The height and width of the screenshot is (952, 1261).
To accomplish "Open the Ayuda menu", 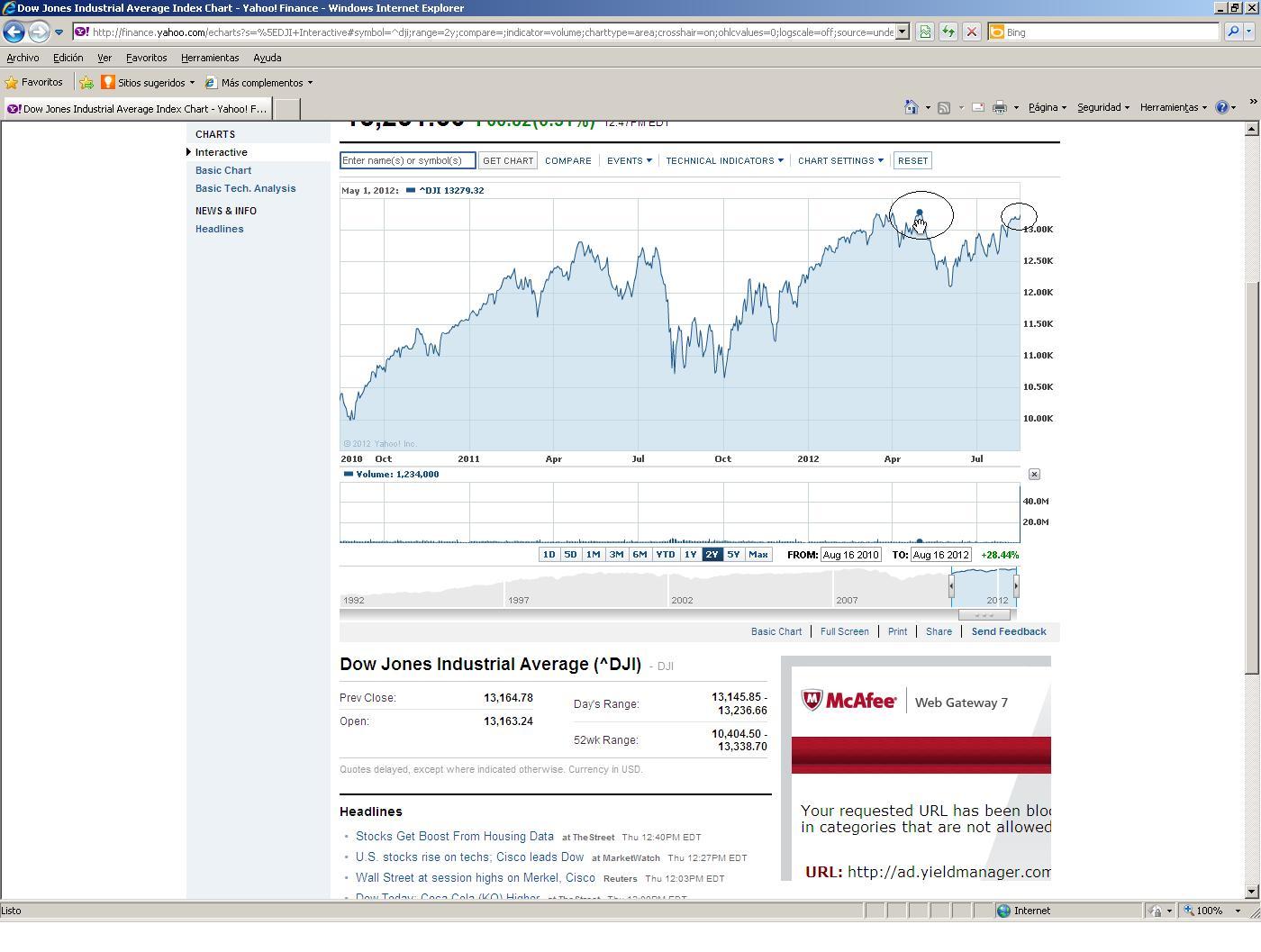I will pos(267,58).
